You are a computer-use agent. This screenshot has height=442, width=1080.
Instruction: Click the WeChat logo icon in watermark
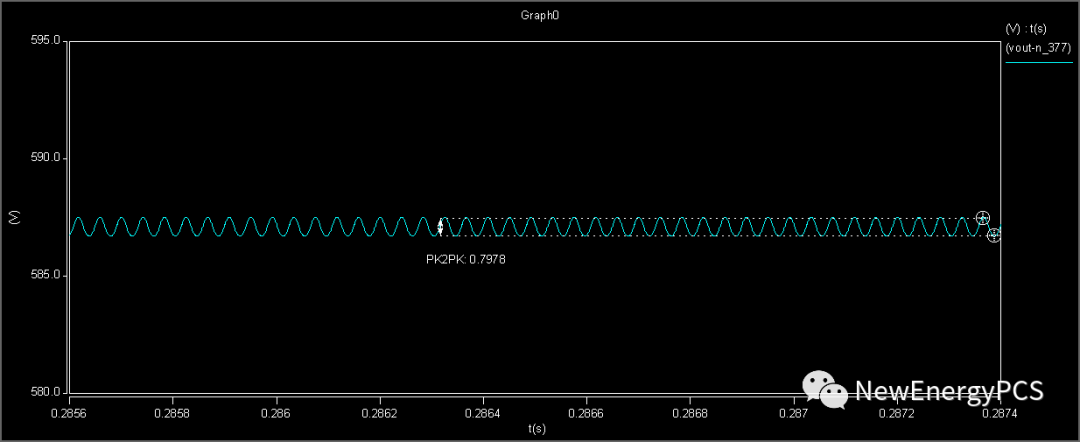point(824,390)
